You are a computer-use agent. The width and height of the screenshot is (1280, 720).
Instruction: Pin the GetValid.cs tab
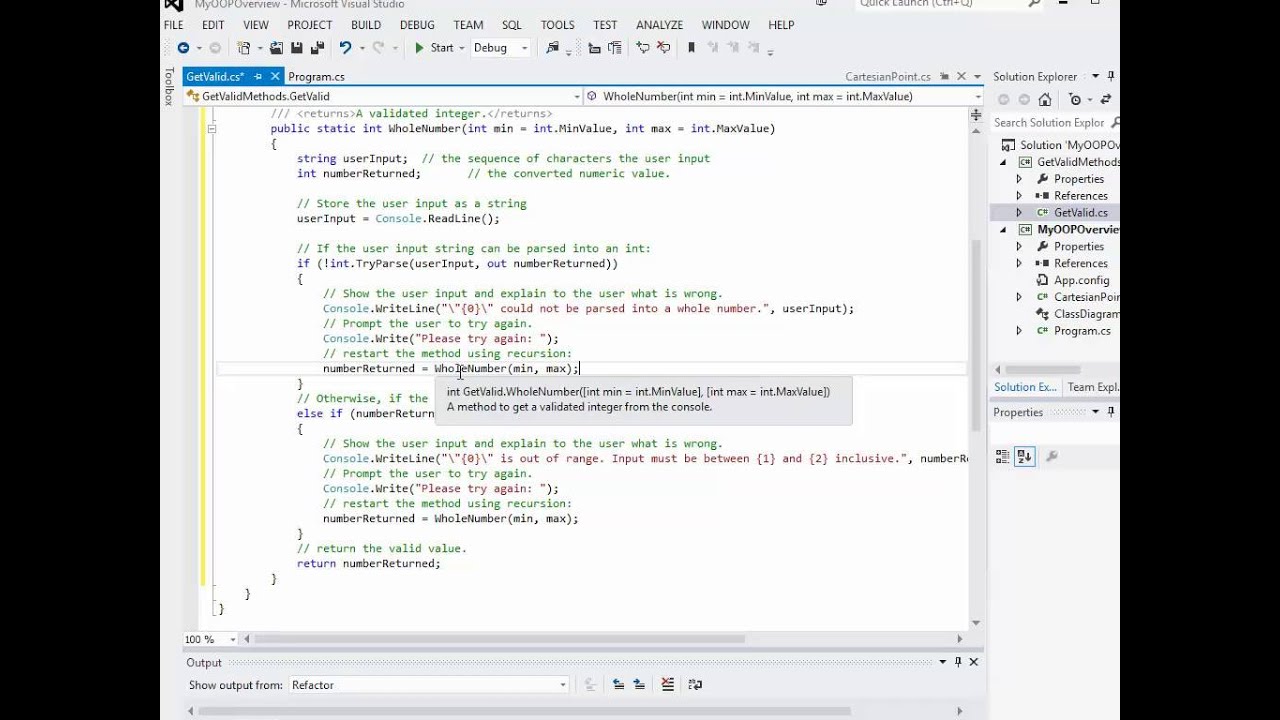(257, 76)
